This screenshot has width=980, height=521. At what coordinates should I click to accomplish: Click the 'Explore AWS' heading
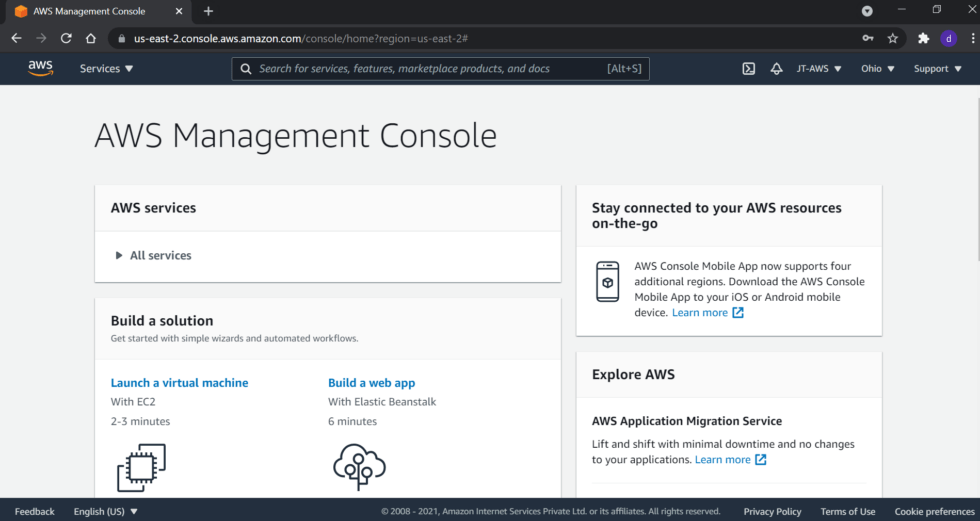633,374
